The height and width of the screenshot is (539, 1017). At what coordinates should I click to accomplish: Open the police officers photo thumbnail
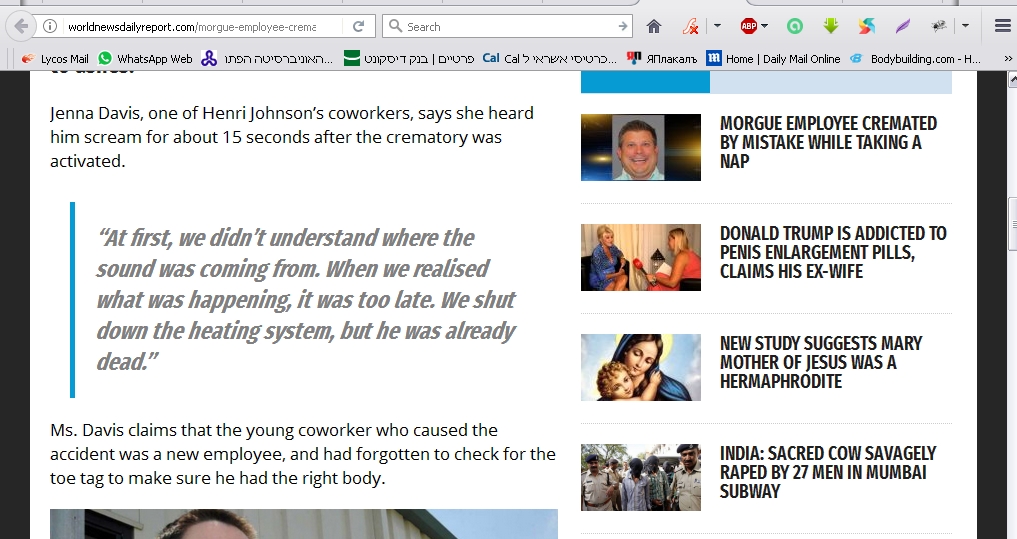click(641, 477)
